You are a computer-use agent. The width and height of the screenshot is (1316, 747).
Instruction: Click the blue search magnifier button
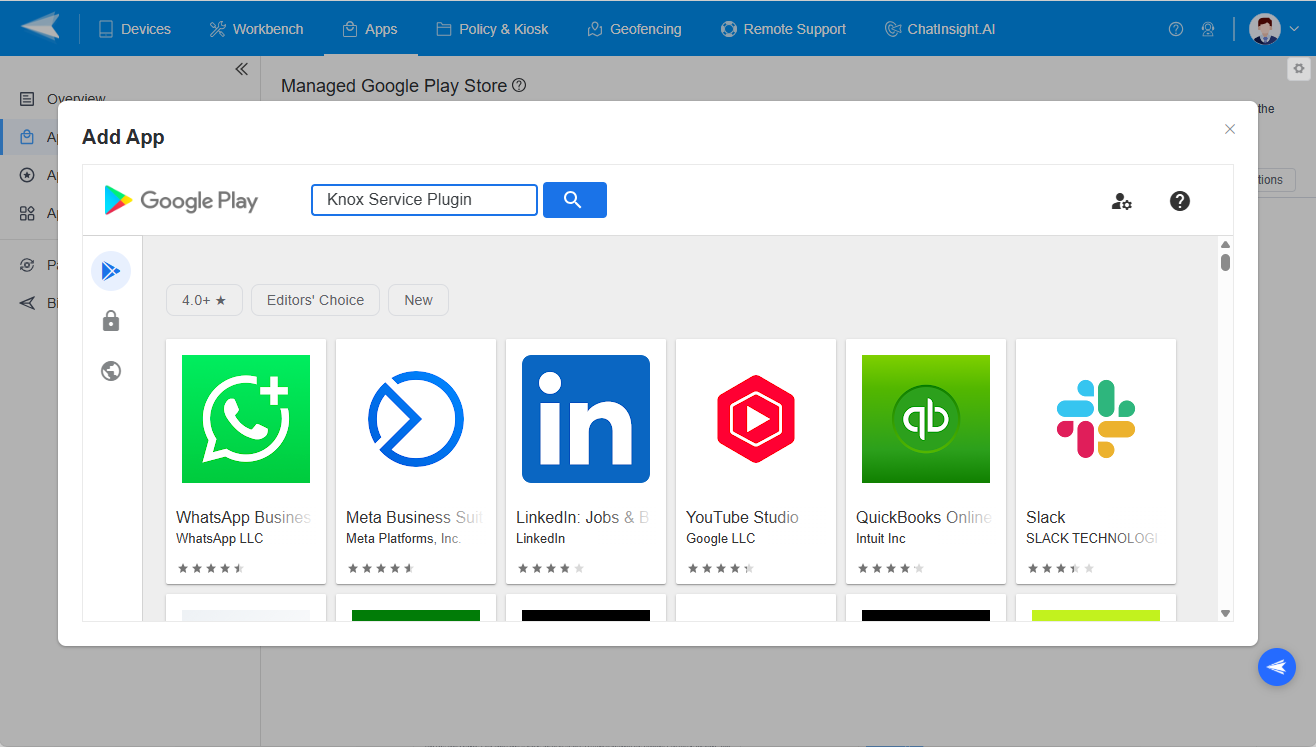click(x=574, y=200)
